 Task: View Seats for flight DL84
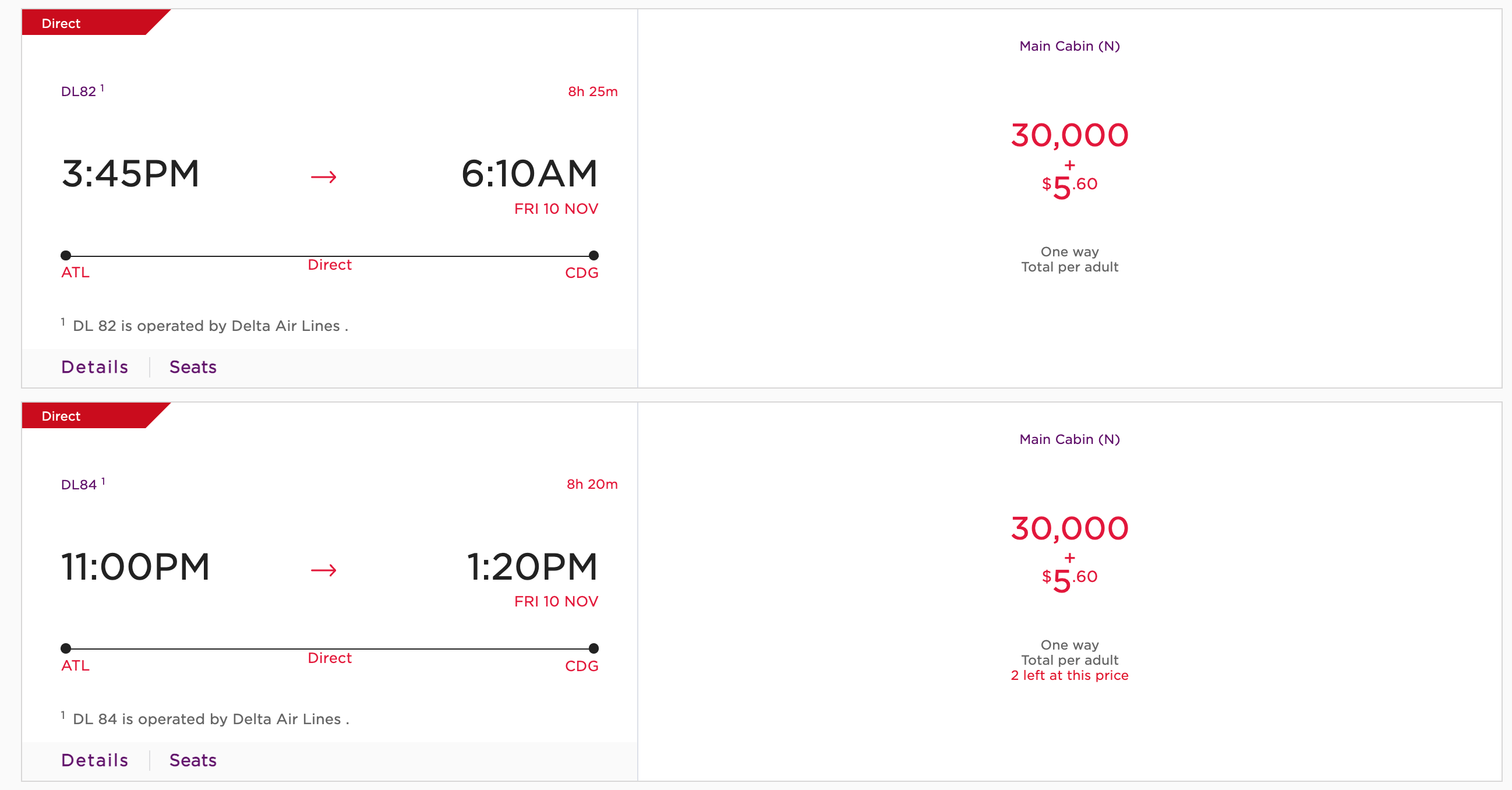193,760
